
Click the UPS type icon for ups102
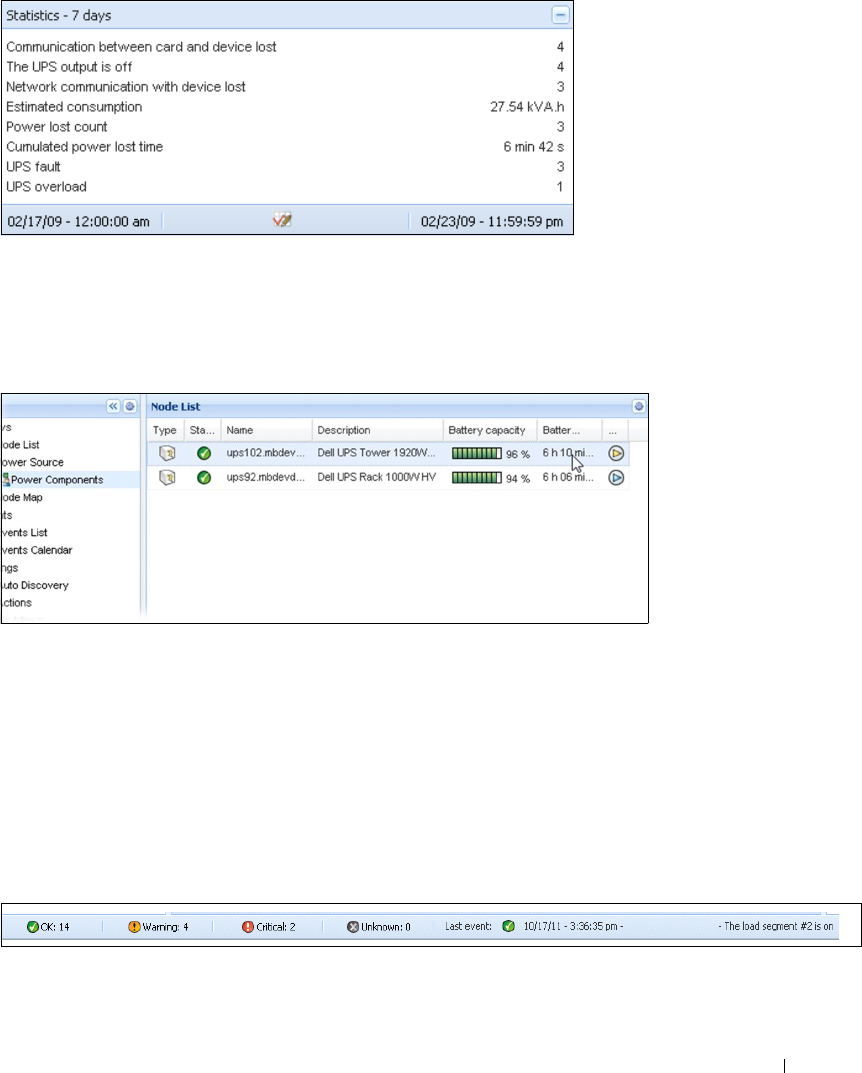pos(167,453)
